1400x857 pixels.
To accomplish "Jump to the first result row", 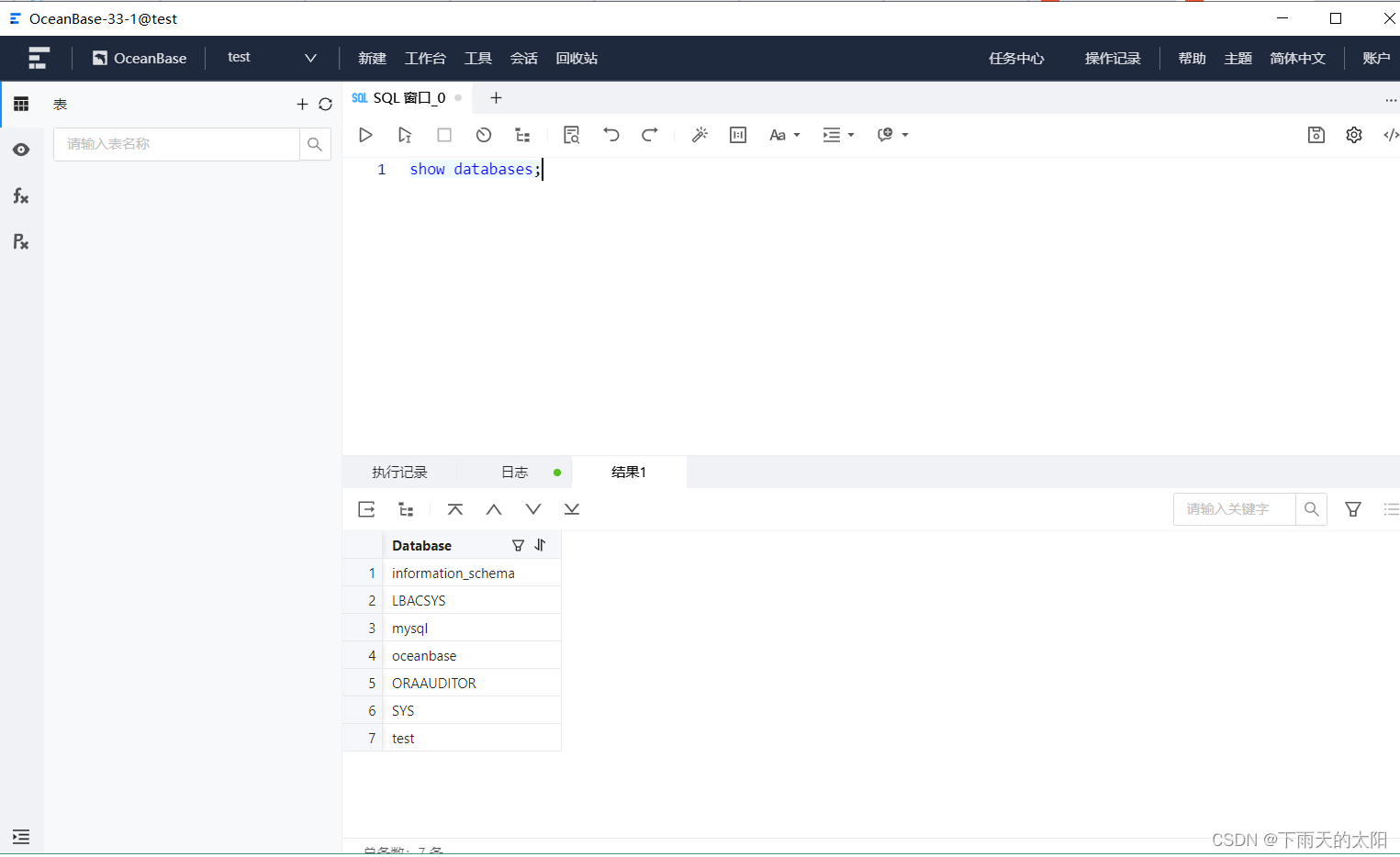I will click(x=455, y=509).
